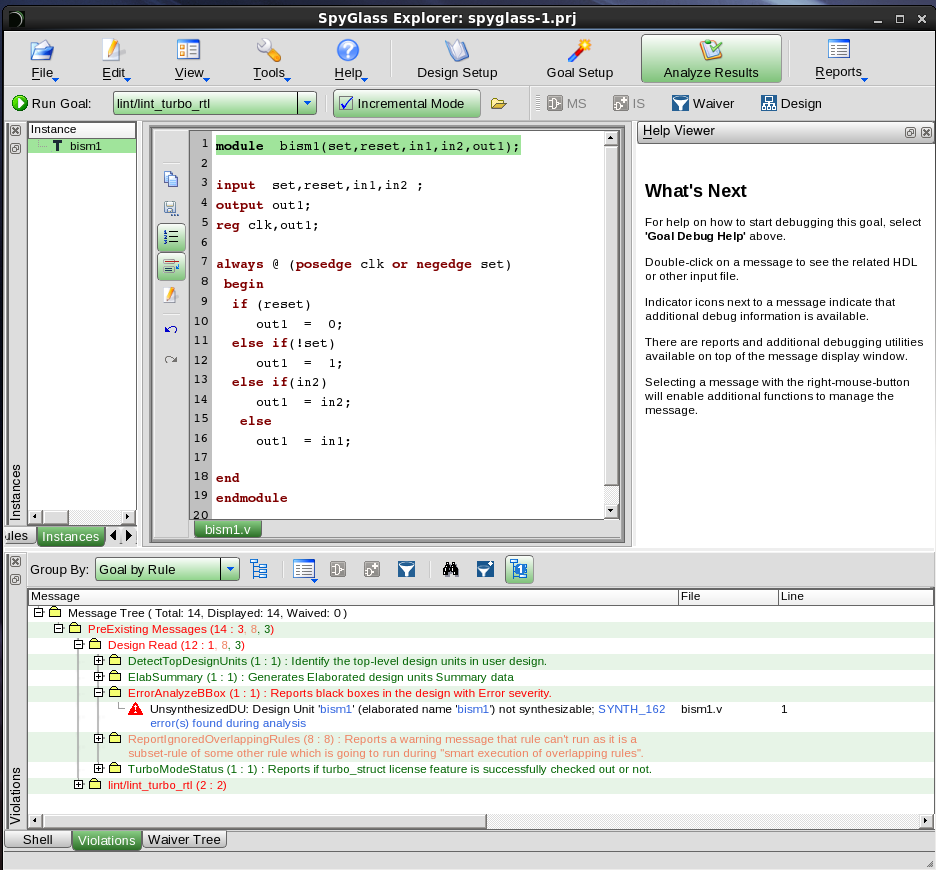Collapse the Message Tree root node
Viewport: 936px width, 870px height.
(x=39, y=613)
